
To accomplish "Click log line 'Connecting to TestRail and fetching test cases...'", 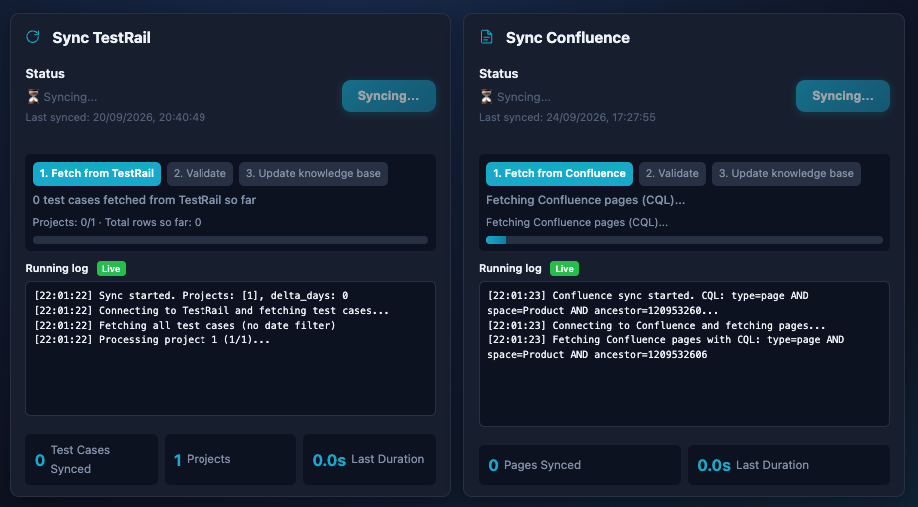I will point(244,310).
